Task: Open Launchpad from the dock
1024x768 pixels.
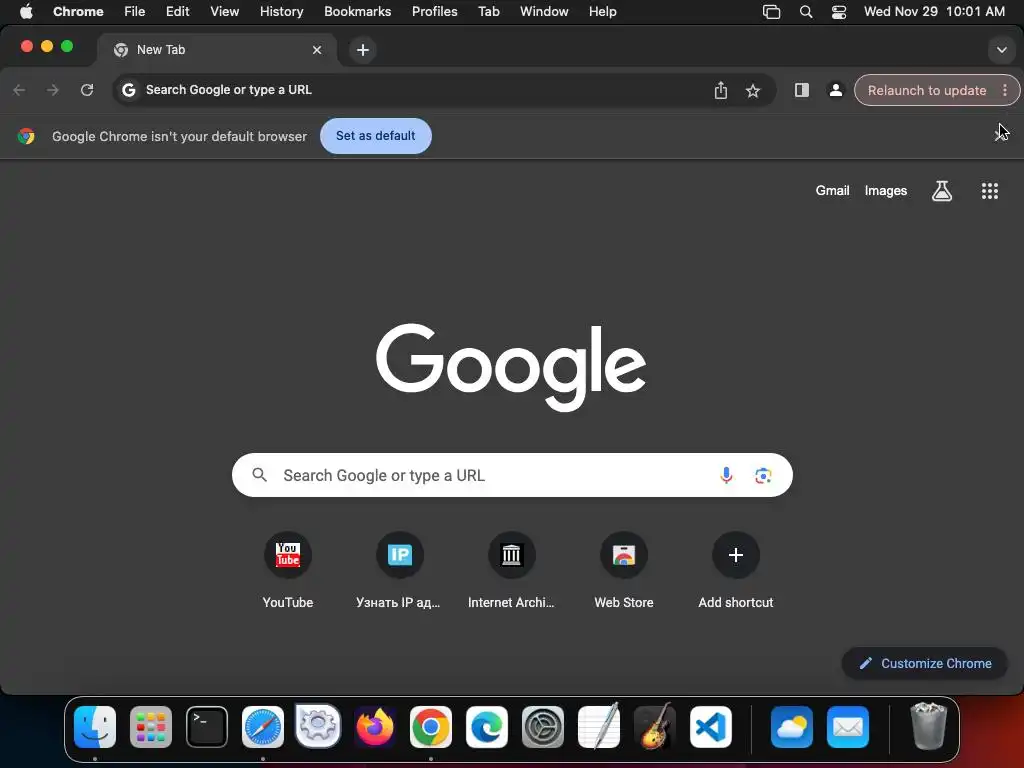Action: pos(151,727)
